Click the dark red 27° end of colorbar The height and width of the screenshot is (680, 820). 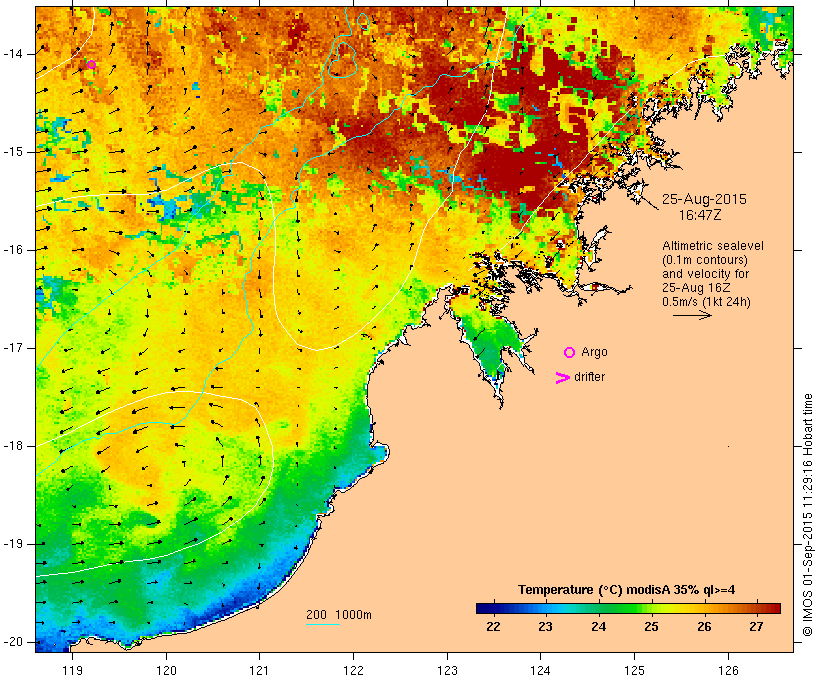point(774,608)
